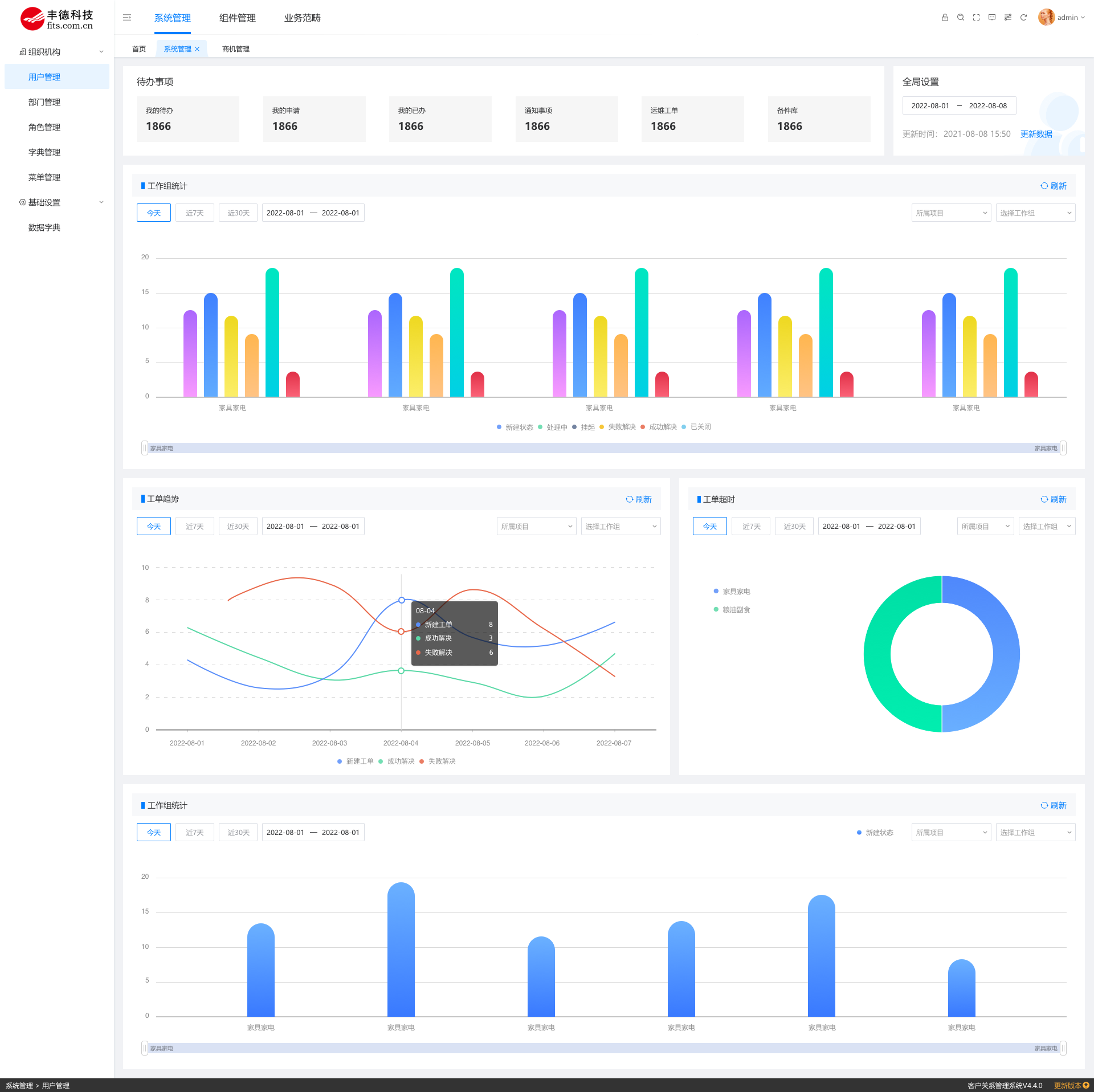Open the 首页 page tab
The width and height of the screenshot is (1094, 1092).
coord(139,49)
